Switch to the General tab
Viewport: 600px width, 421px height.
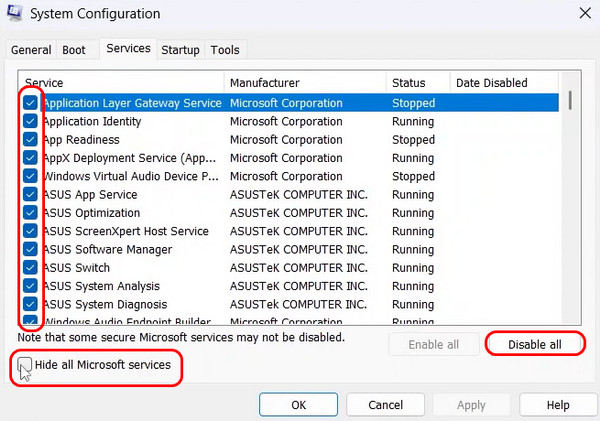[x=31, y=50]
